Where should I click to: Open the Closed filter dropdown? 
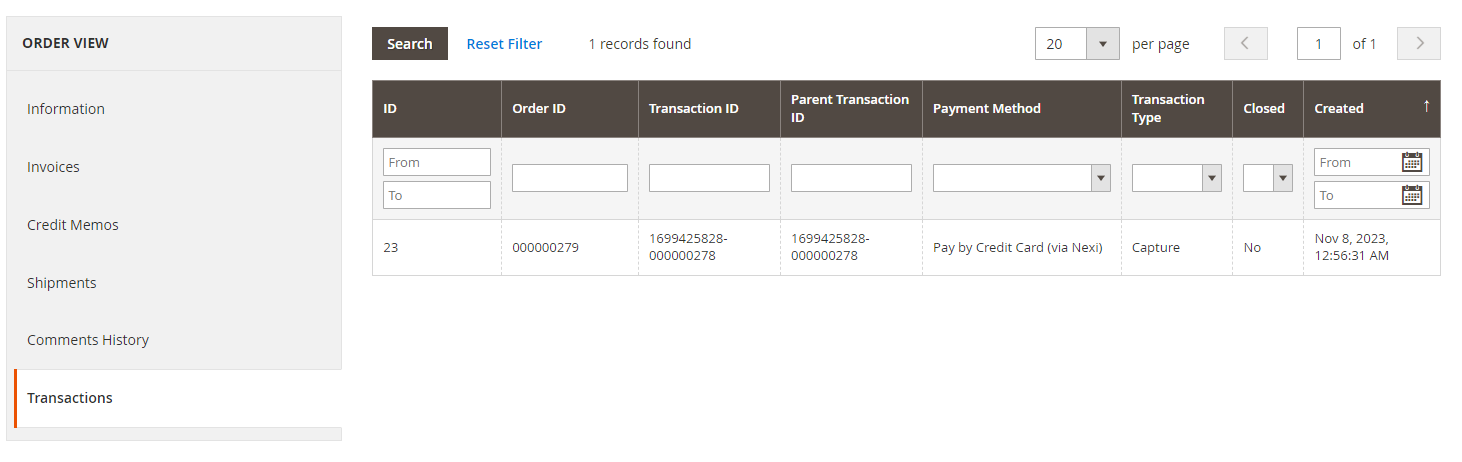point(1282,178)
